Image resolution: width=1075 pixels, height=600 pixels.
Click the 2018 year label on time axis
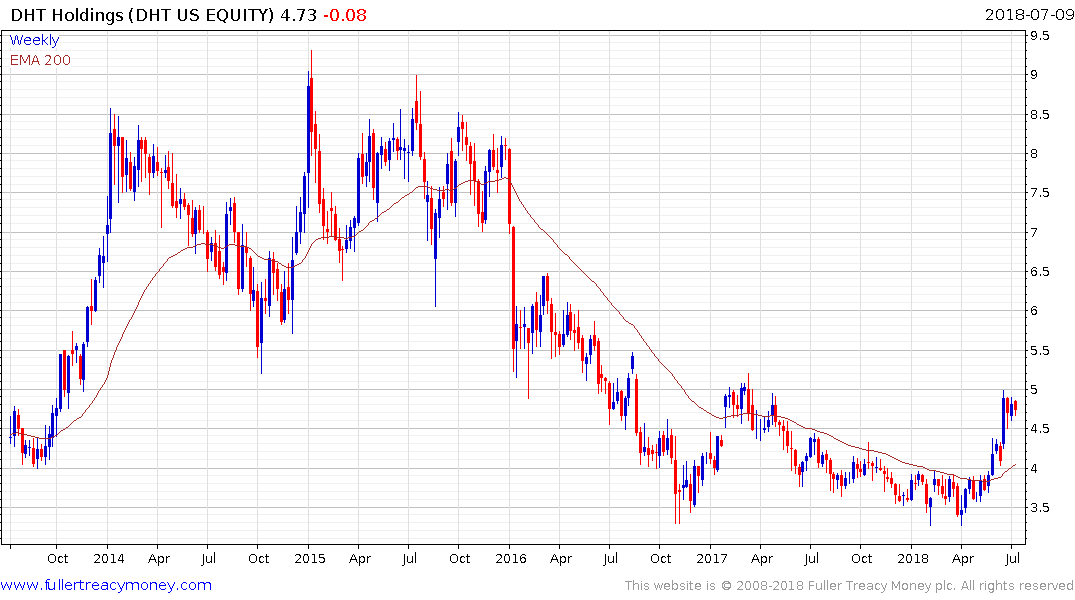coord(913,558)
